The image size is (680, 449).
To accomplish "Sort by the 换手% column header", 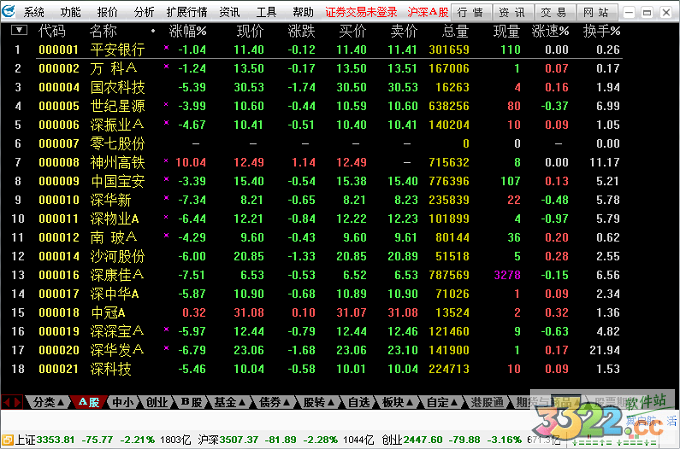I will pyautogui.click(x=602, y=31).
